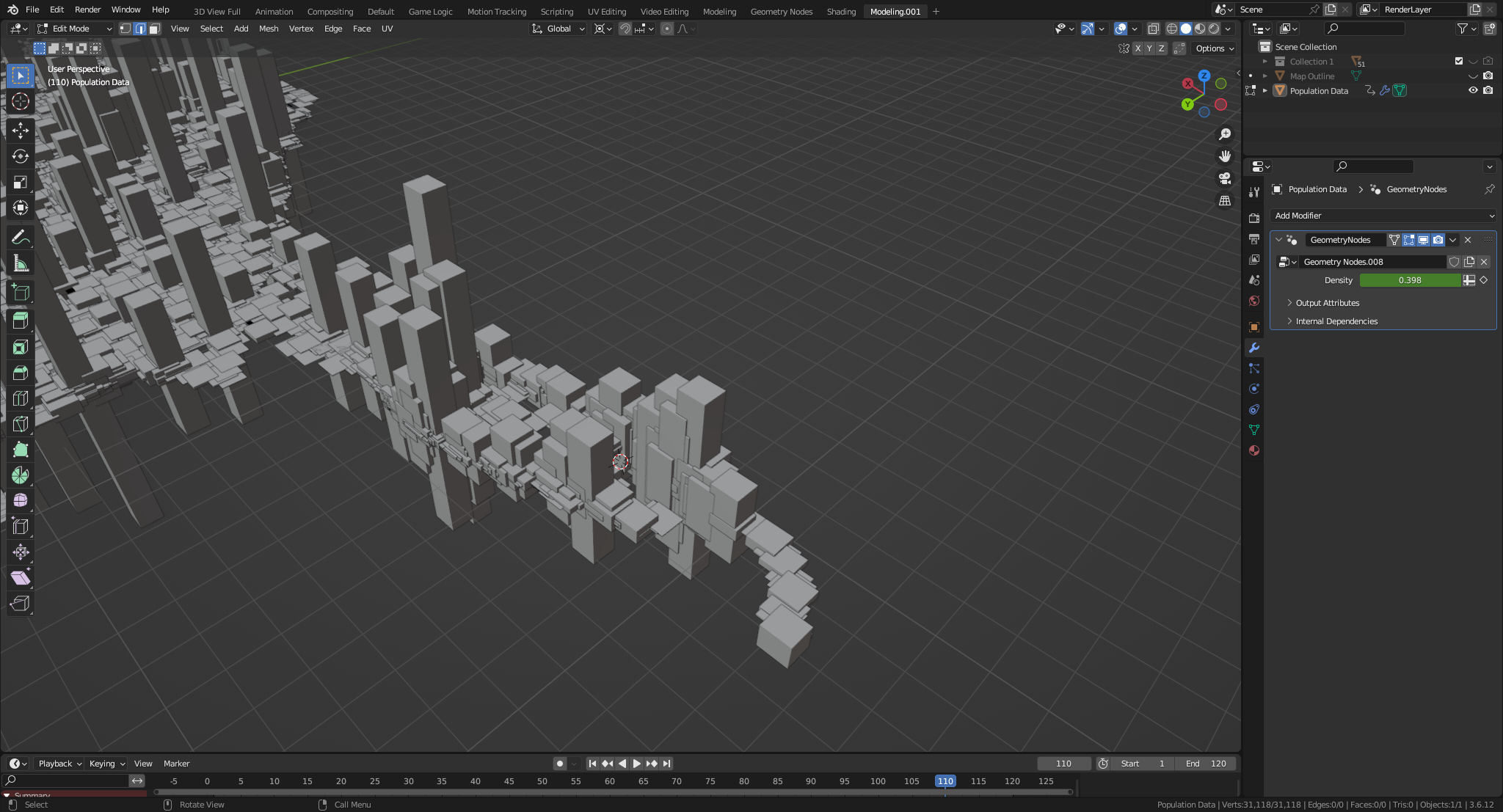Jump to the timeline end frame
The image size is (1503, 812).
[x=666, y=764]
